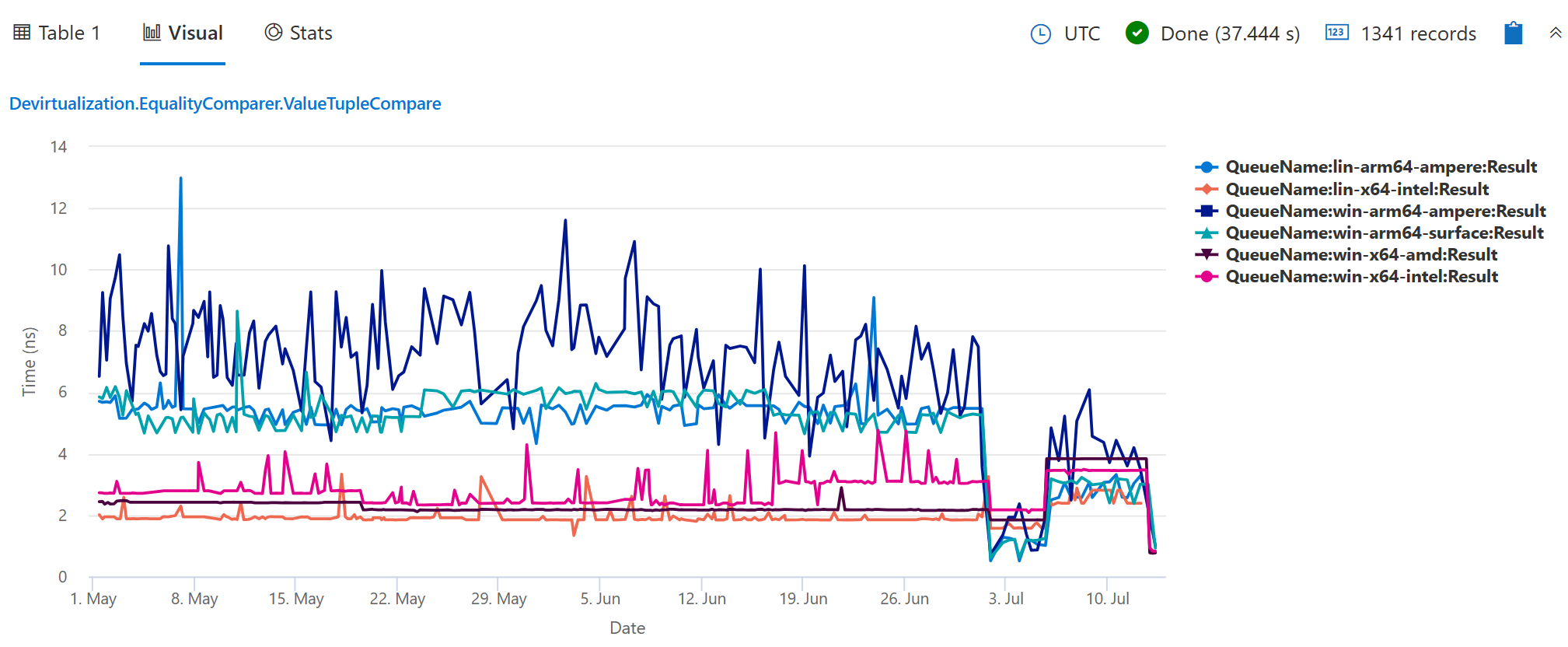Click UTC to change the timezone
The width and height of the screenshot is (1568, 647).
pyautogui.click(x=1082, y=33)
